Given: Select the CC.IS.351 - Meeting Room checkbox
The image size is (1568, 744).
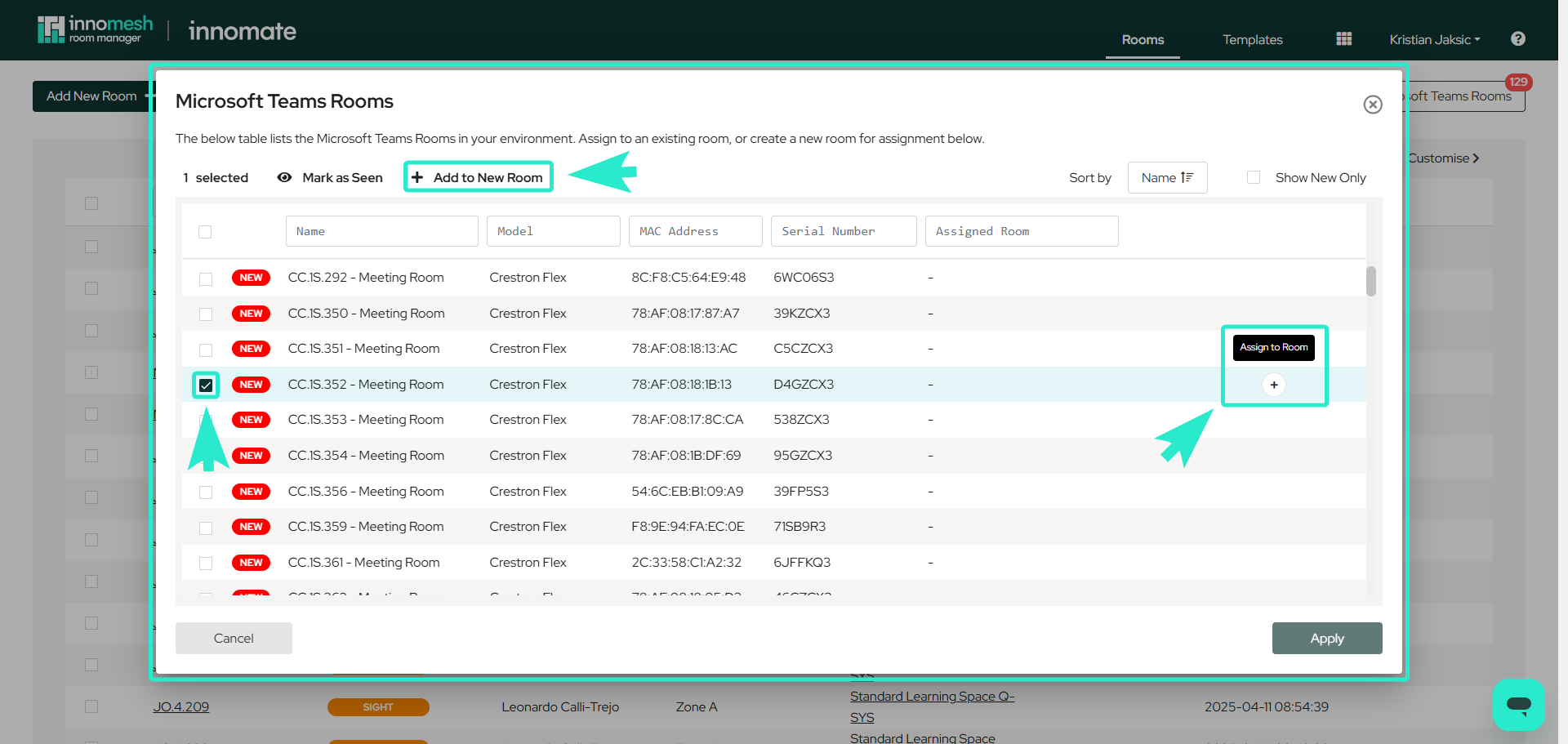Looking at the screenshot, I should click(x=206, y=350).
